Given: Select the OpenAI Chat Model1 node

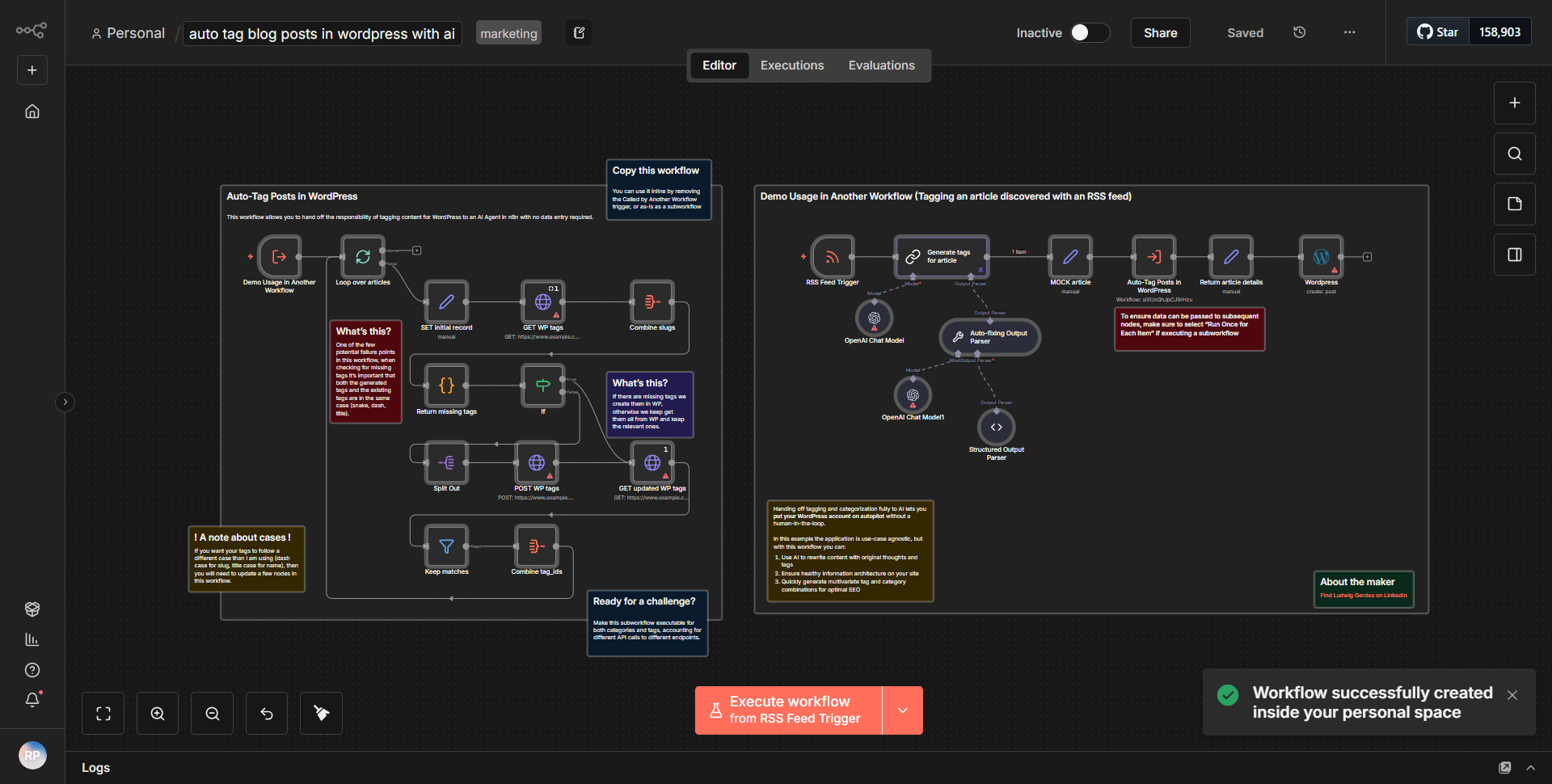Looking at the screenshot, I should 913,394.
